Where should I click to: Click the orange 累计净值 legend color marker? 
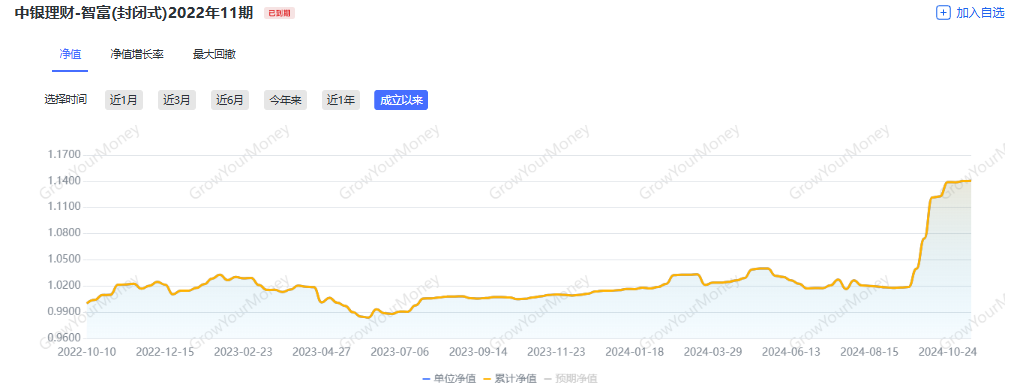pos(488,379)
